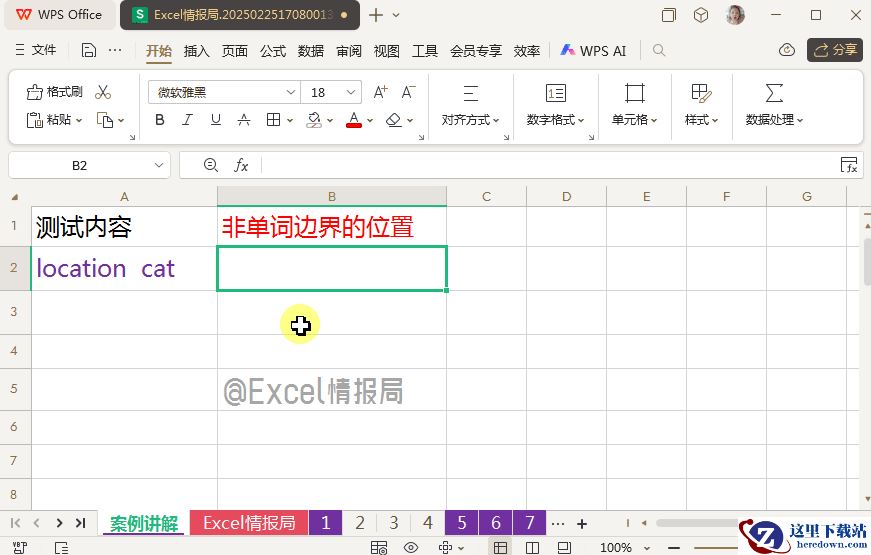
Task: Toggle Strikethrough formatting
Action: tap(244, 119)
